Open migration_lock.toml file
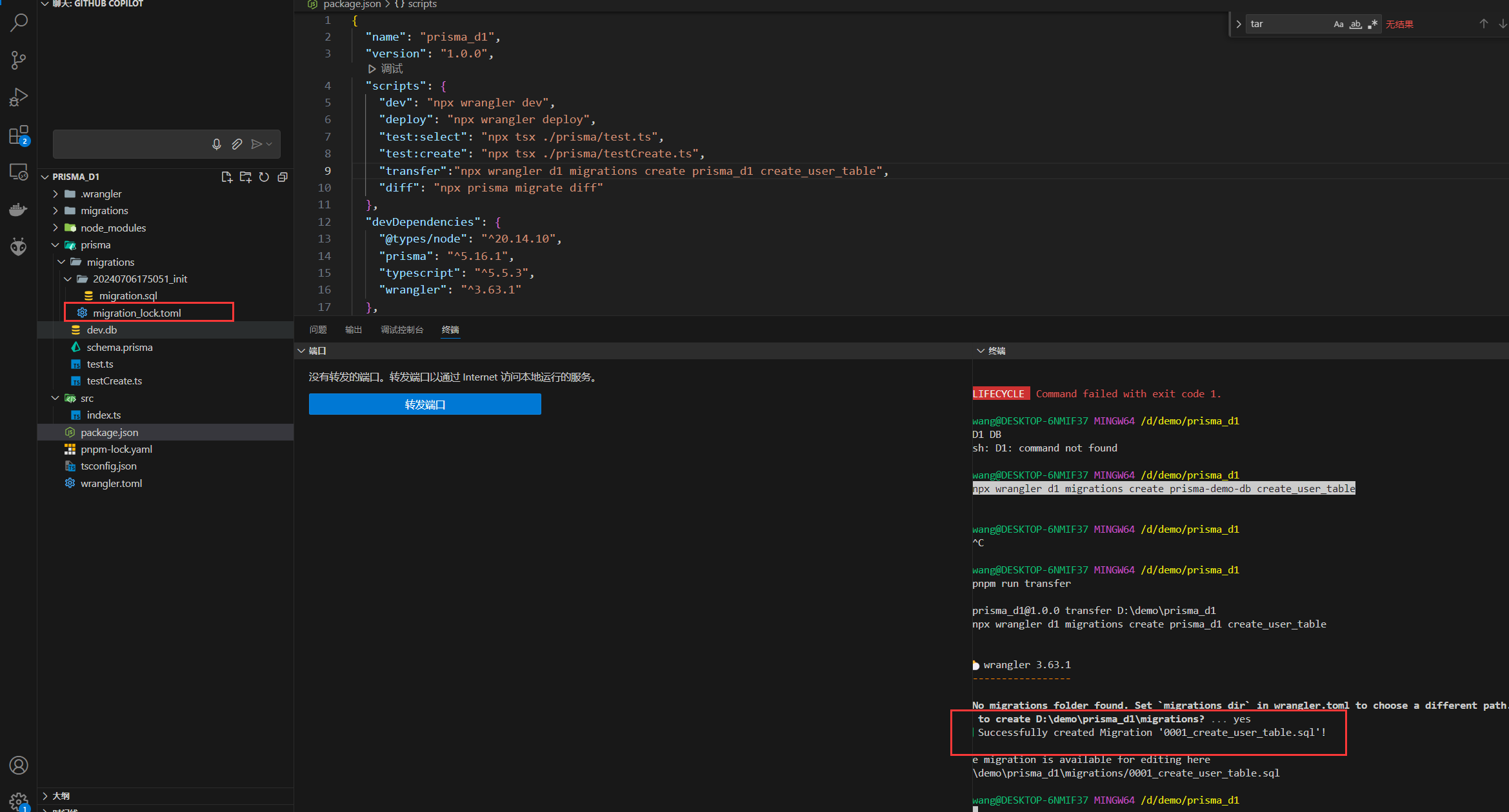 (137, 313)
